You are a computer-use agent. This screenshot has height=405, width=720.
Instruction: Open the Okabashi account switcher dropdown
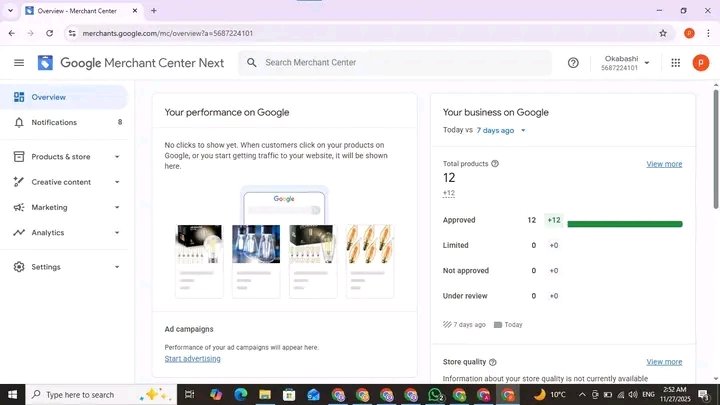[625, 63]
